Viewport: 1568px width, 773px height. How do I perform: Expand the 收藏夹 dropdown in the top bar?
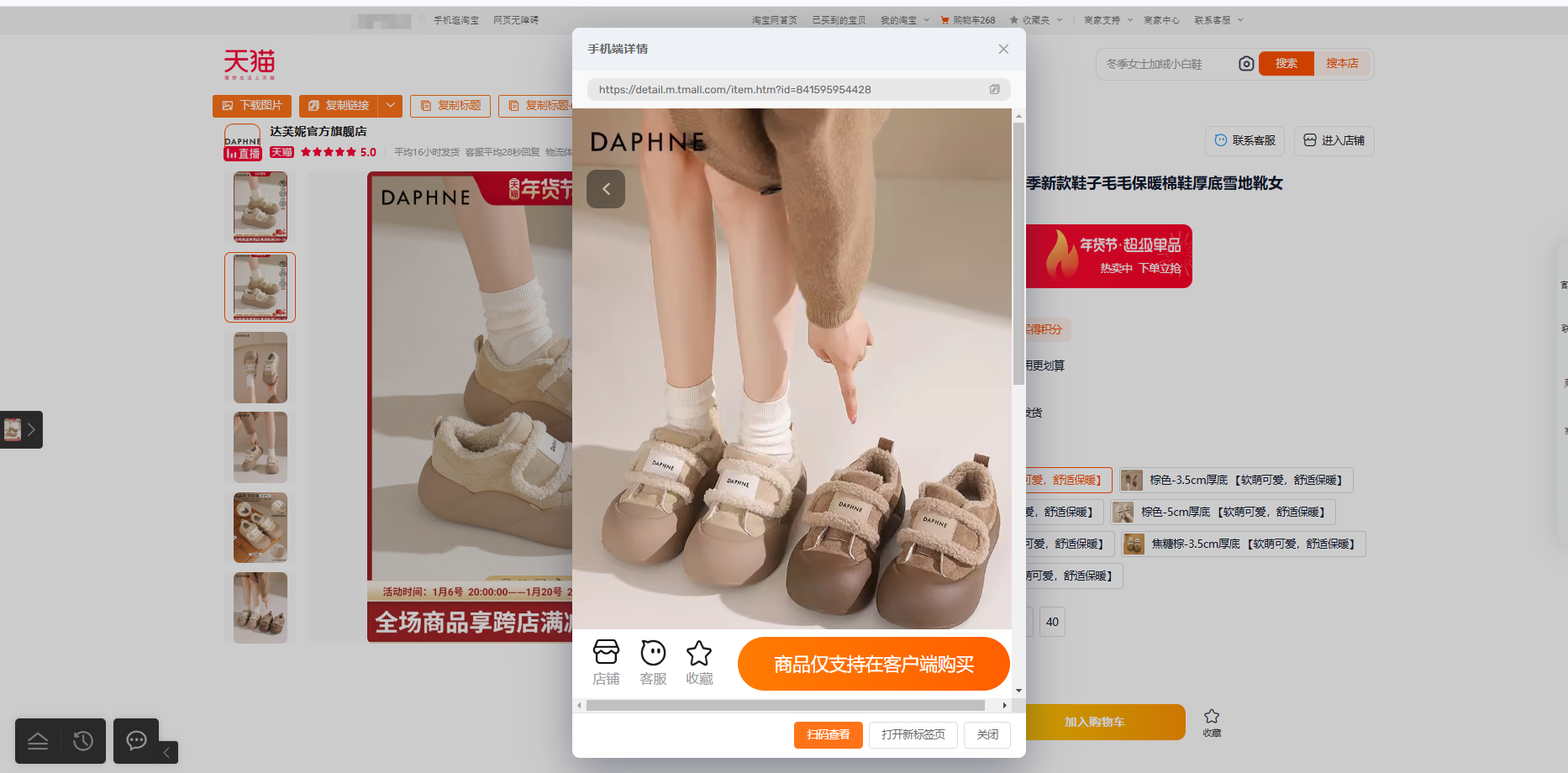tap(1036, 20)
